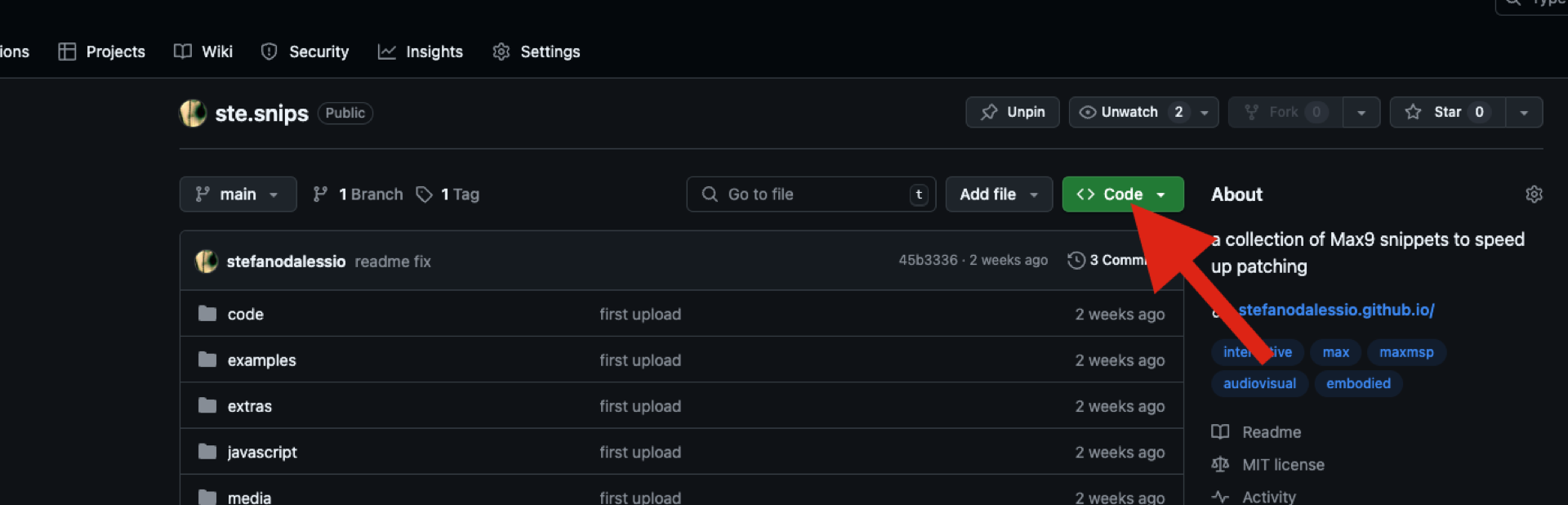Open the examples folder
The width and height of the screenshot is (1568, 505).
pos(261,360)
